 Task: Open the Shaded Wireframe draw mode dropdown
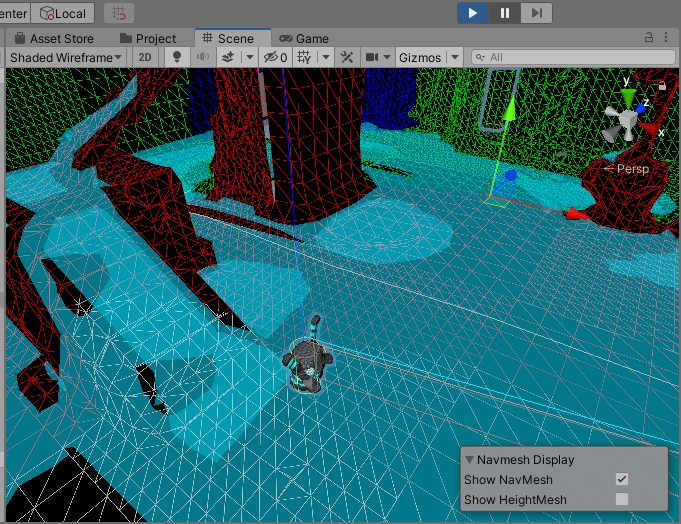pyautogui.click(x=66, y=57)
